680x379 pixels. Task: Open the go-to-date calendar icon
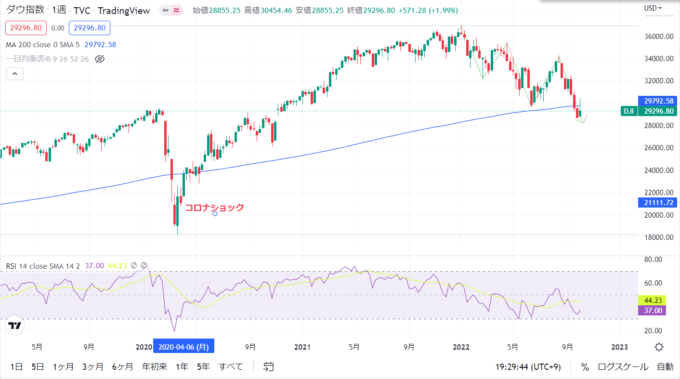268,367
